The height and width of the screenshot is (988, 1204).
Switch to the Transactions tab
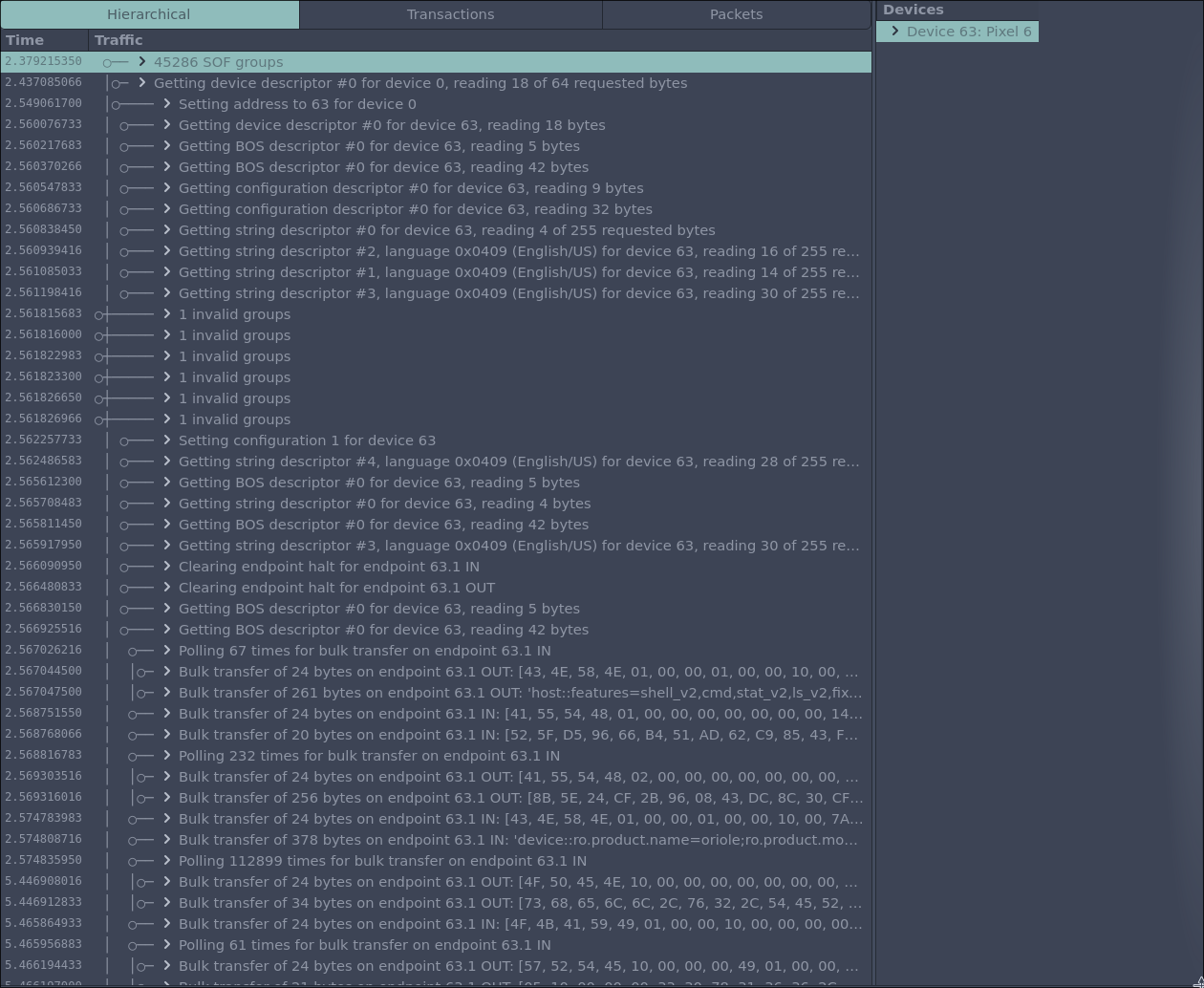450,14
